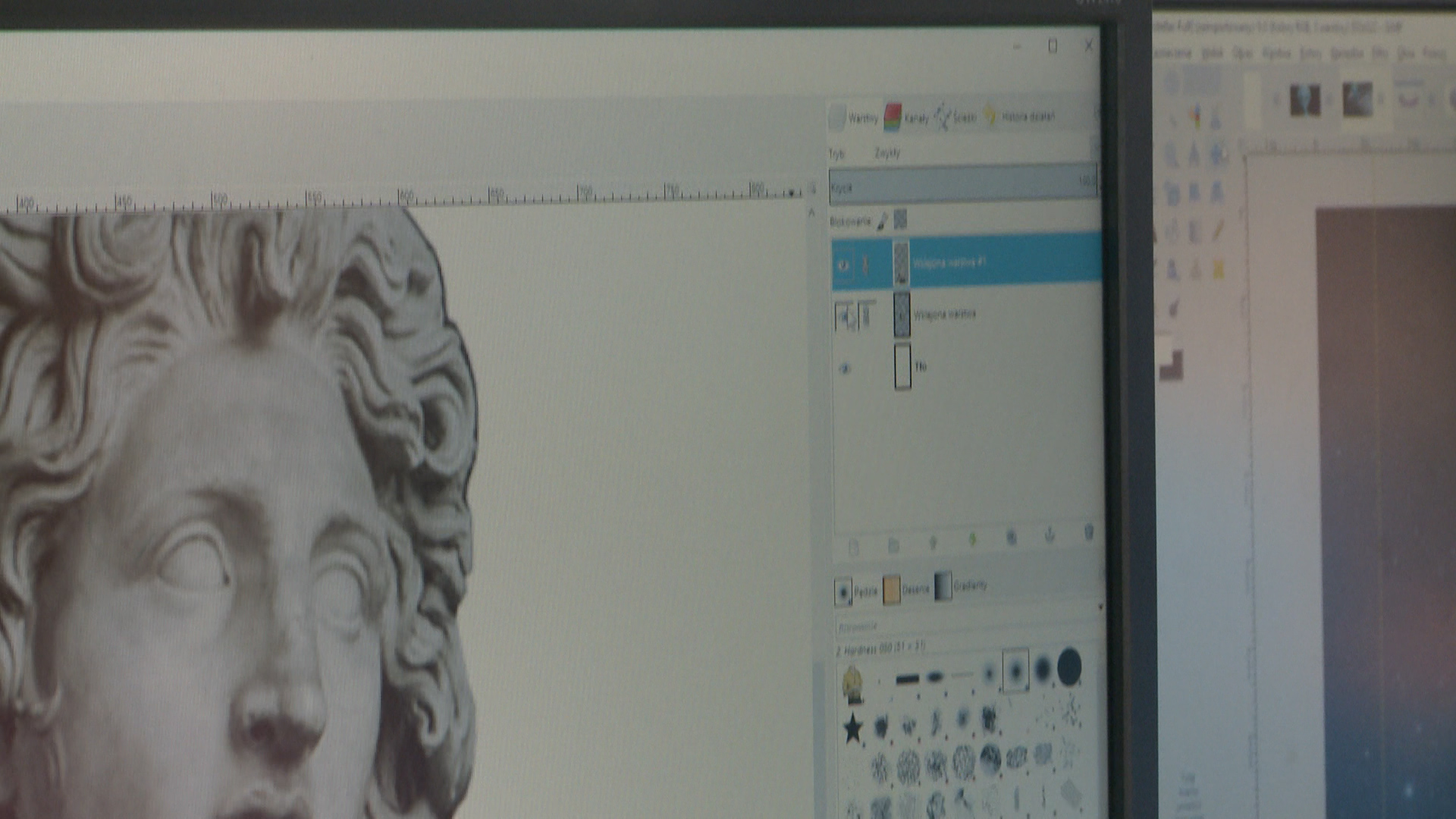Select the second image tab thumbnail in right window

pyautogui.click(x=1357, y=99)
